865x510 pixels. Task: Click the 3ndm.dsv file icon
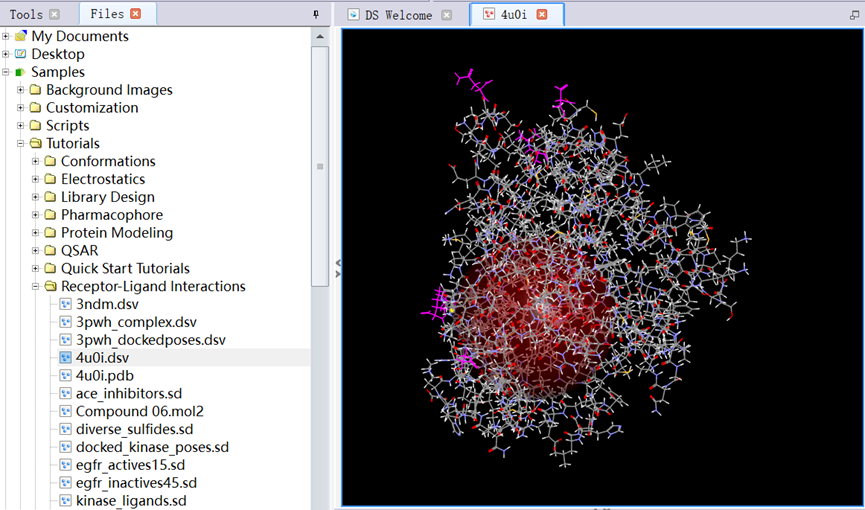[x=66, y=304]
